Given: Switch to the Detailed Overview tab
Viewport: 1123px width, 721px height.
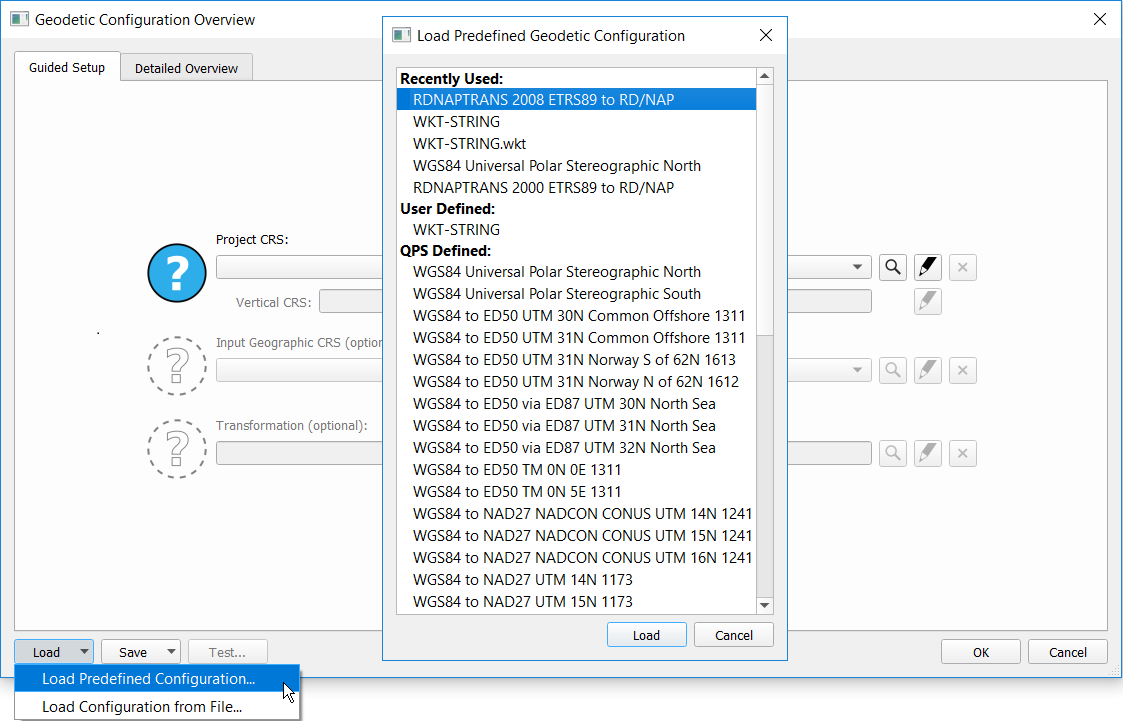Looking at the screenshot, I should click(x=186, y=68).
